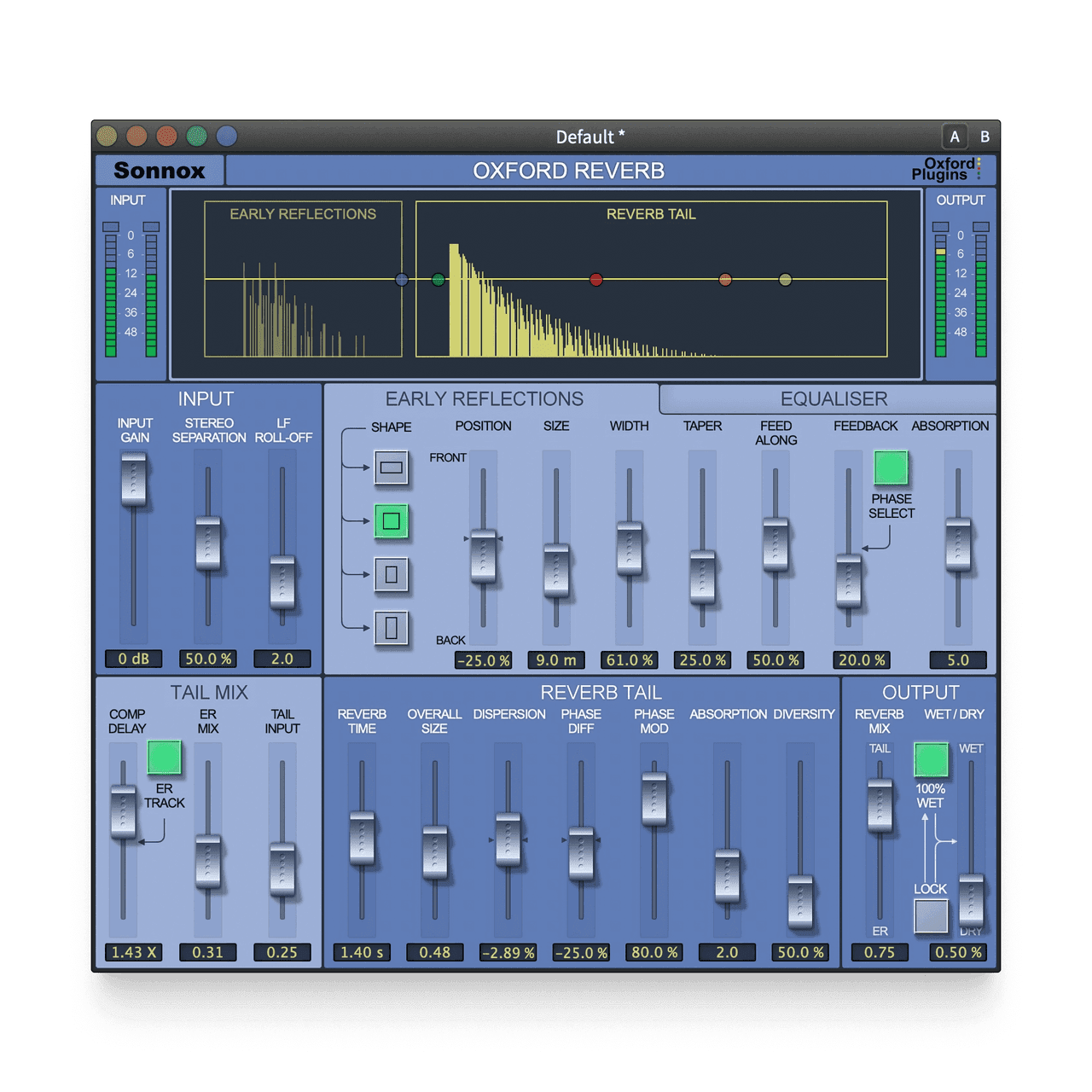The image size is (1092, 1092).
Task: Click the green EQ node on graph
Action: click(x=439, y=279)
